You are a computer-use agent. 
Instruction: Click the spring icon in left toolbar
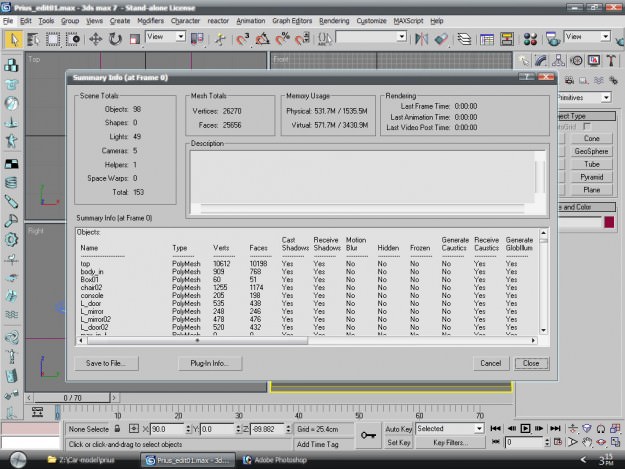pyautogui.click(x=12, y=182)
